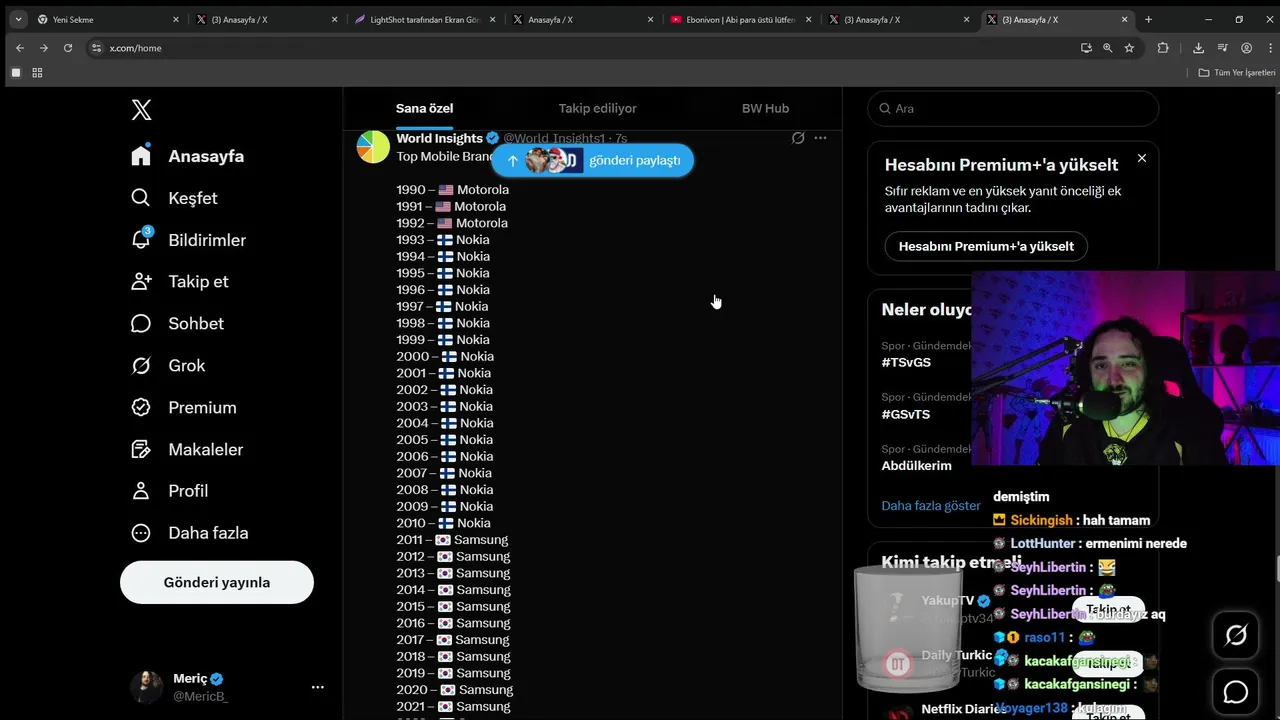Click zoom magnifier icon in address bar
The width and height of the screenshot is (1280, 720).
(x=1107, y=48)
